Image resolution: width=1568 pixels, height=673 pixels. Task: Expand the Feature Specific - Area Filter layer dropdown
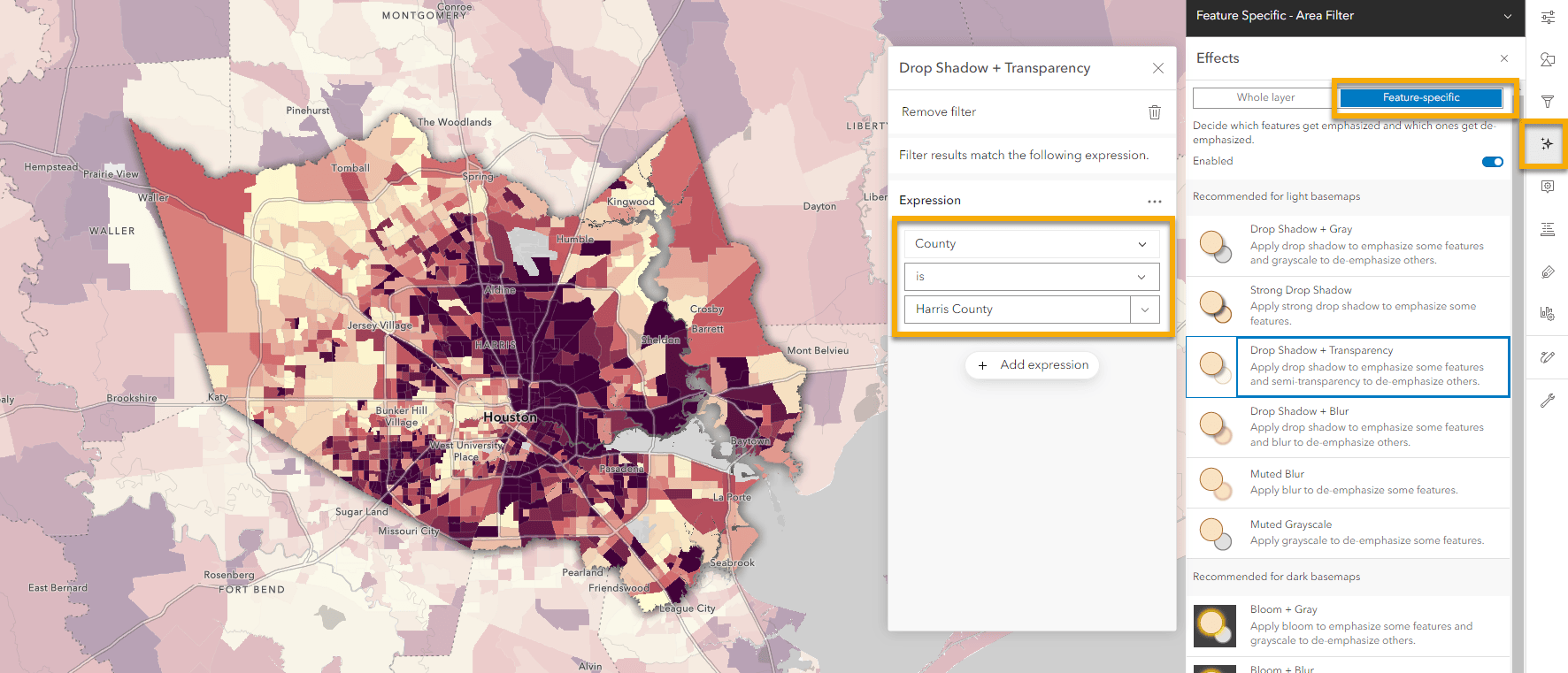[x=1508, y=16]
